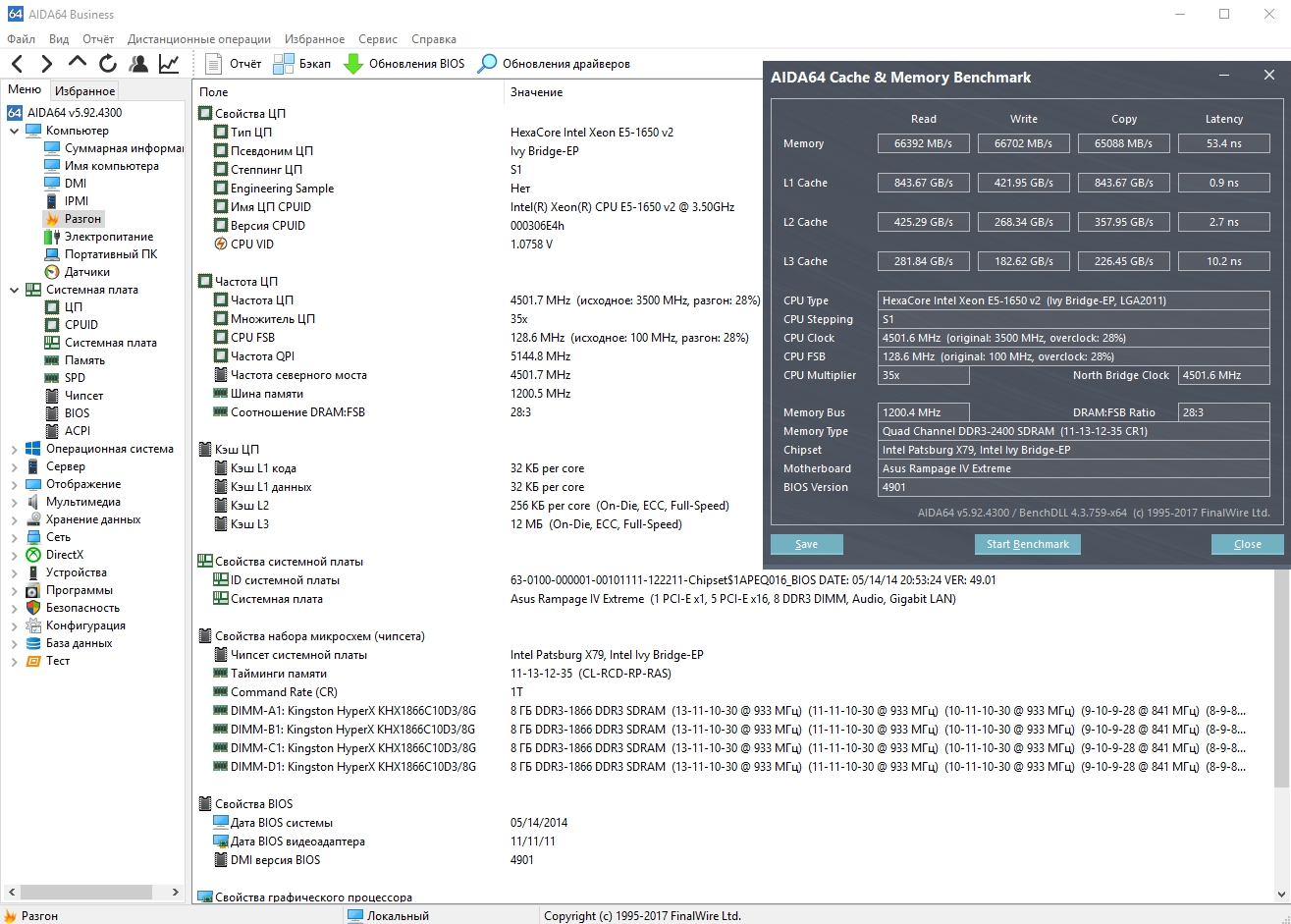The height and width of the screenshot is (924, 1291).
Task: Open the Справка menu
Action: pyautogui.click(x=434, y=39)
